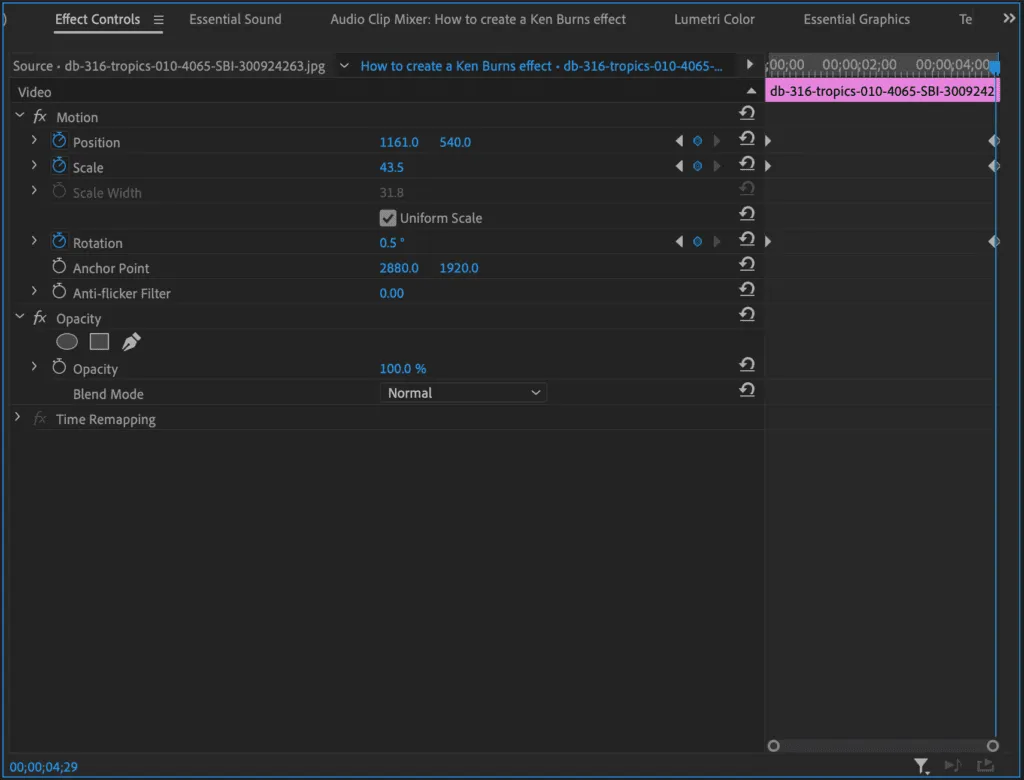Click the Opacity value 100.0 %
The image size is (1024, 780).
click(x=403, y=369)
